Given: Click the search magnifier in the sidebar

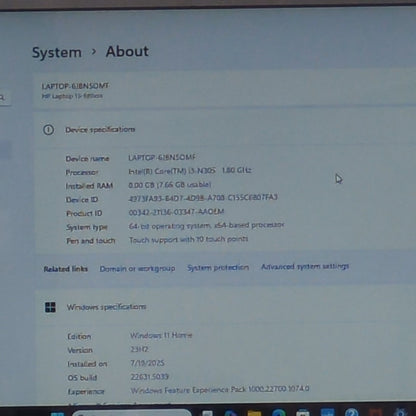Looking at the screenshot, I should pos(2,98).
